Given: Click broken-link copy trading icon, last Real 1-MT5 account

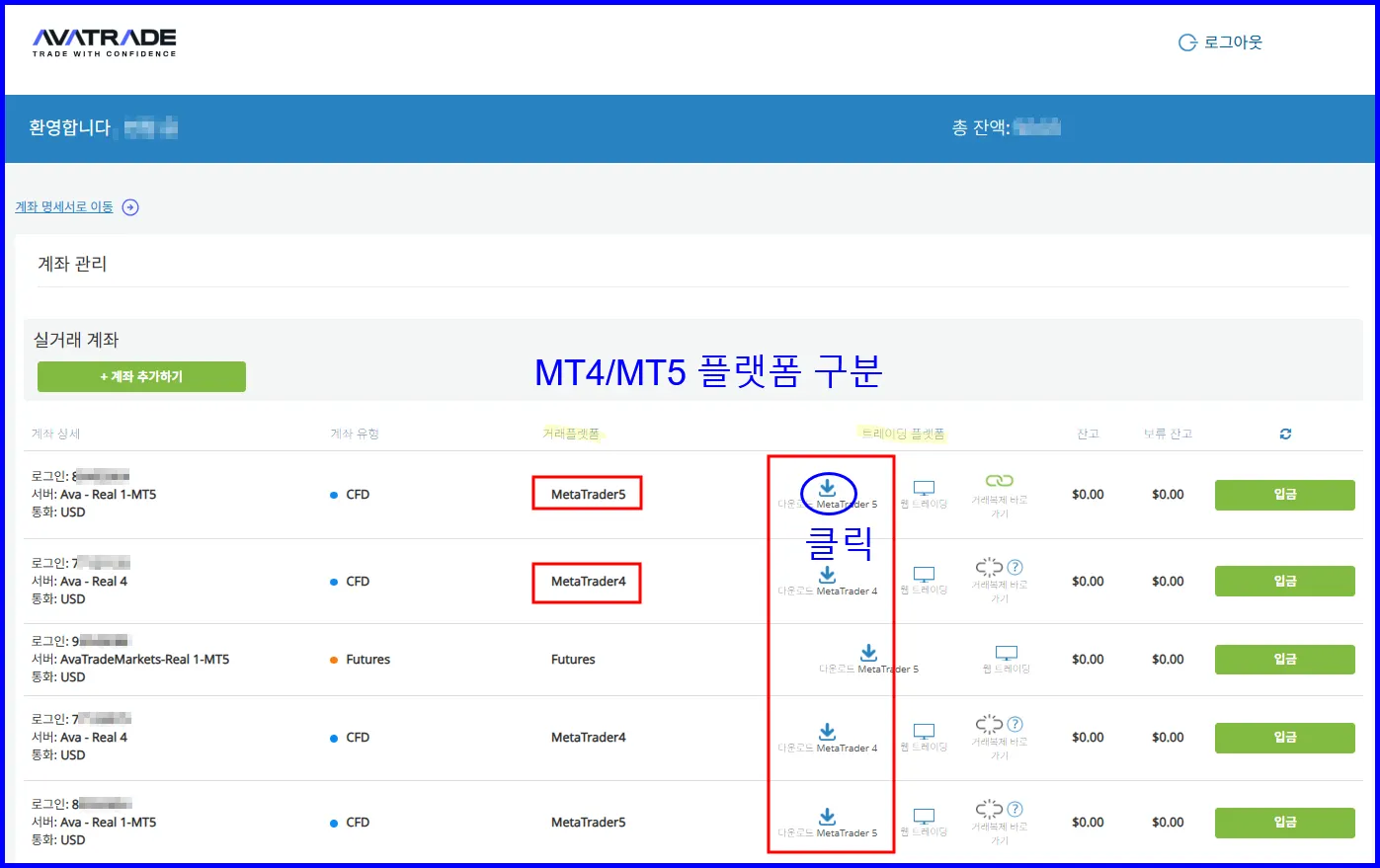Looking at the screenshot, I should [989, 809].
